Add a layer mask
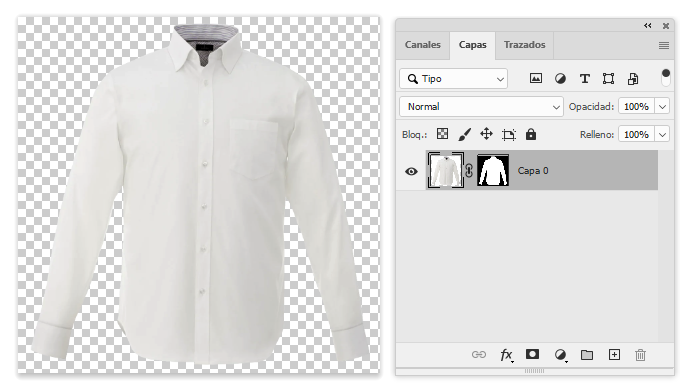The width and height of the screenshot is (697, 388). [x=532, y=354]
